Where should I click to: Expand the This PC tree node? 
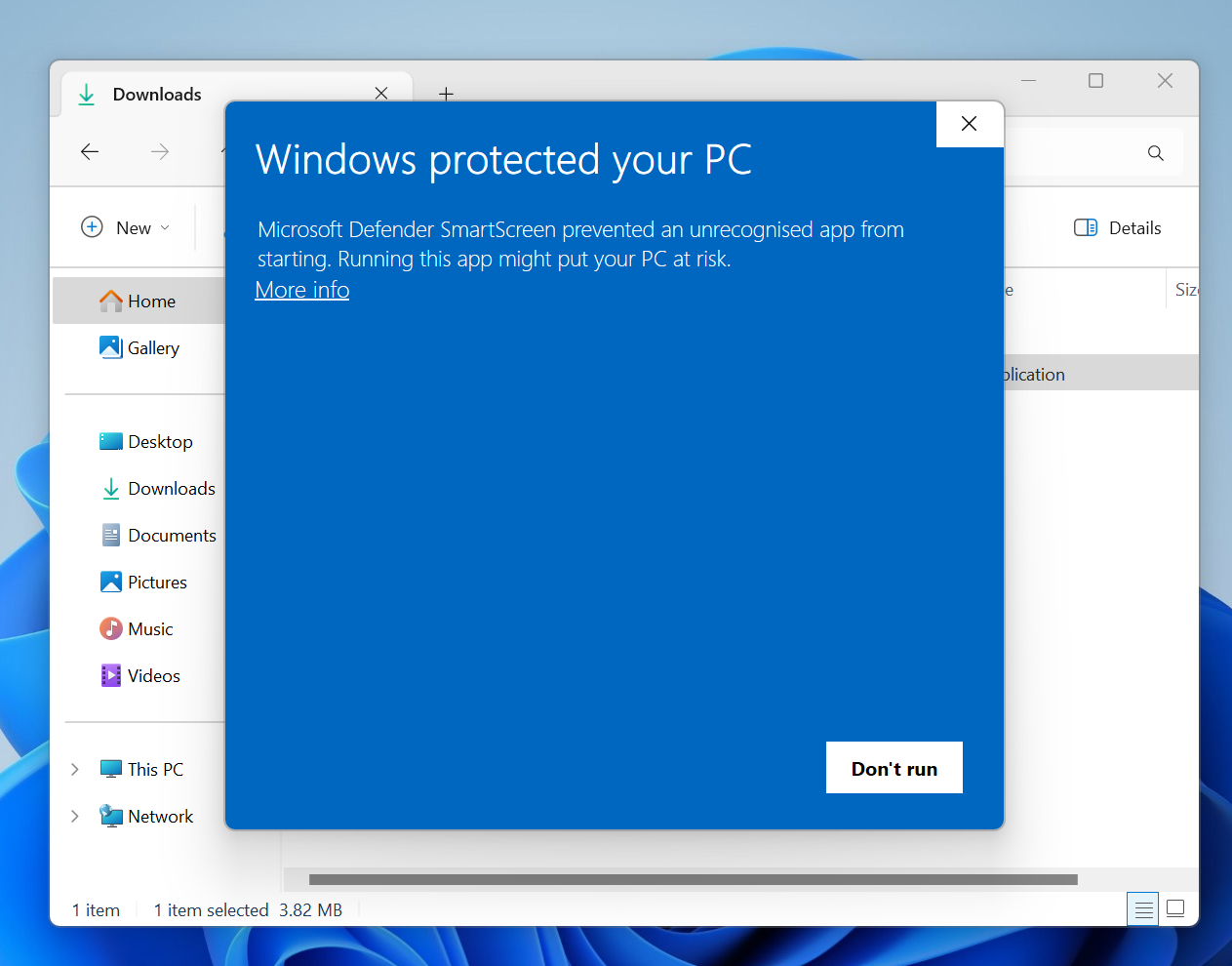pos(75,770)
